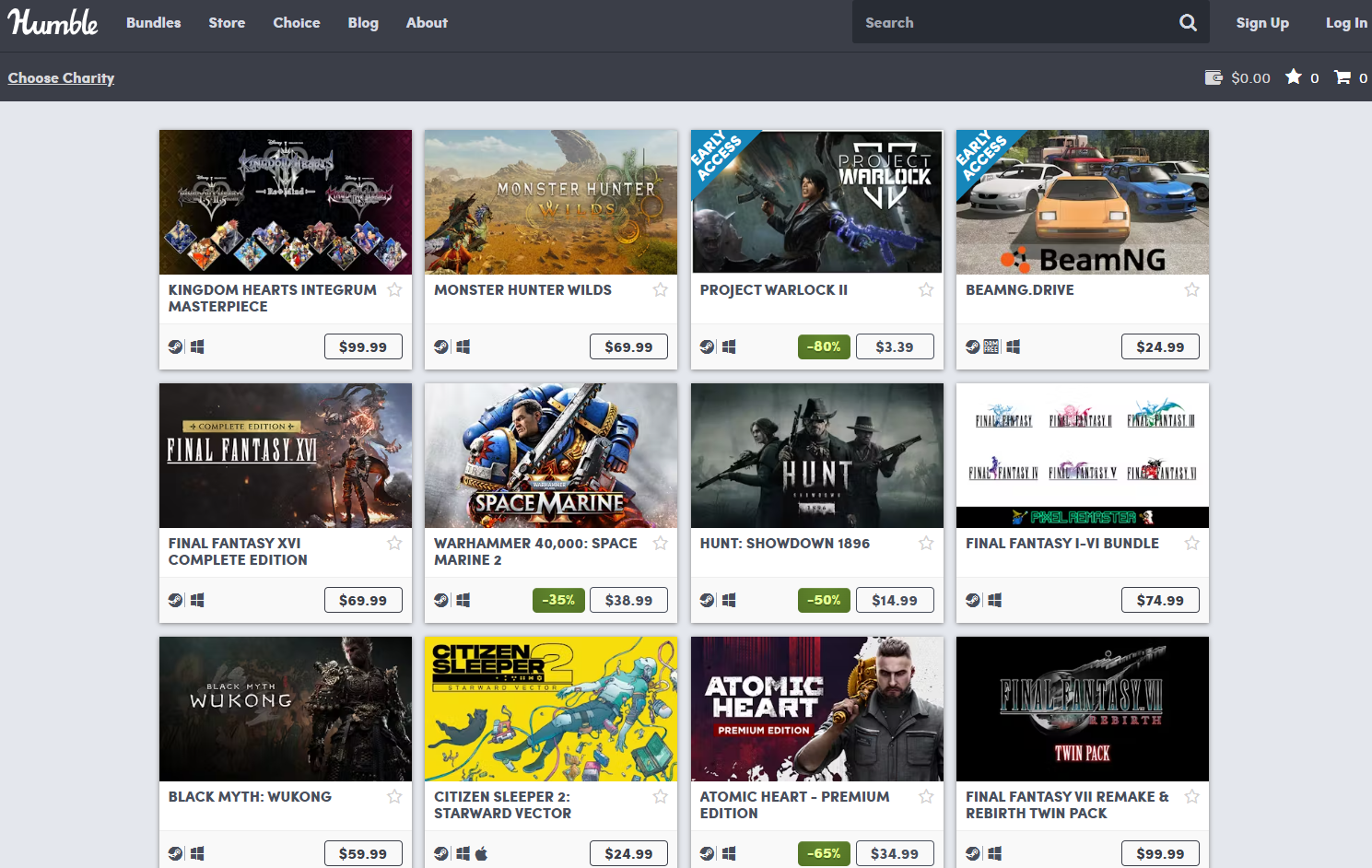The height and width of the screenshot is (868, 1372).
Task: Click Windows icon on Project Warlock II
Action: (729, 346)
